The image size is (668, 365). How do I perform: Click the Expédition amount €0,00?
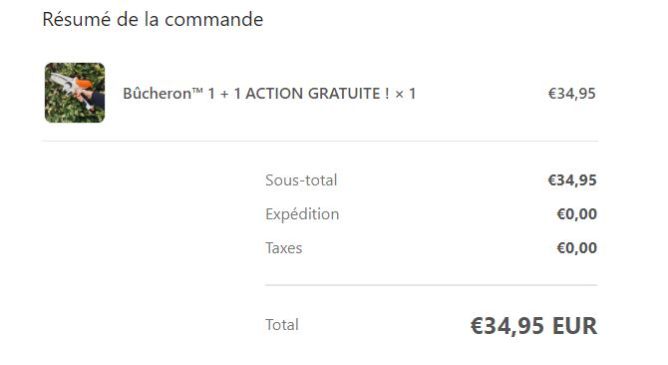coord(577,214)
